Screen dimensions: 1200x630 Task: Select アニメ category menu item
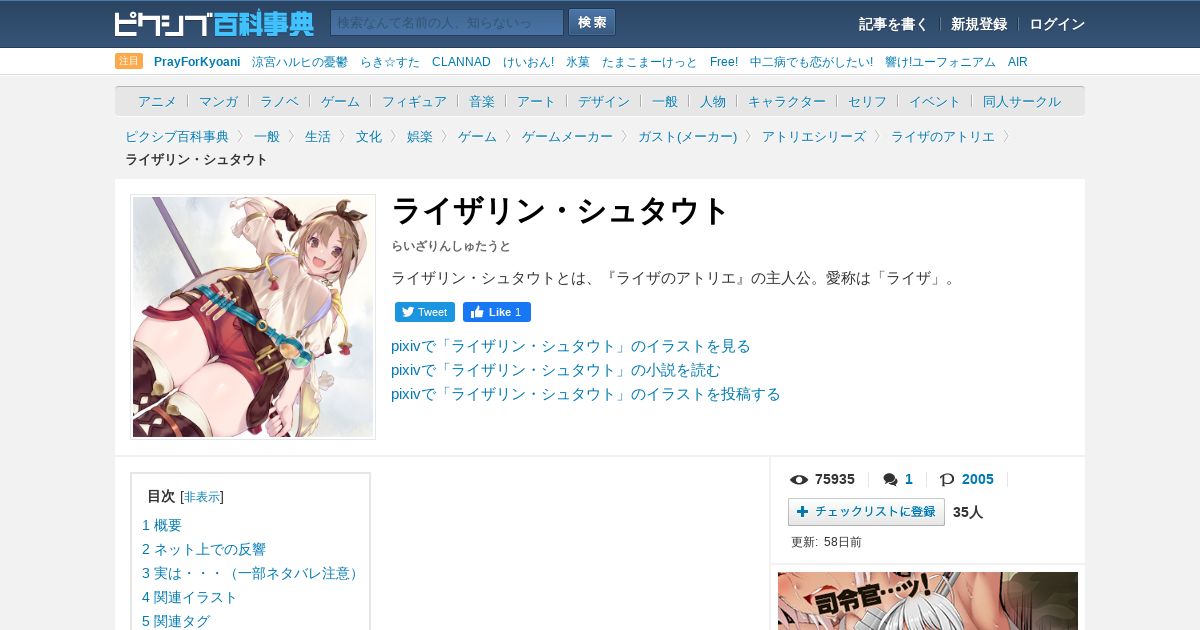pos(157,101)
